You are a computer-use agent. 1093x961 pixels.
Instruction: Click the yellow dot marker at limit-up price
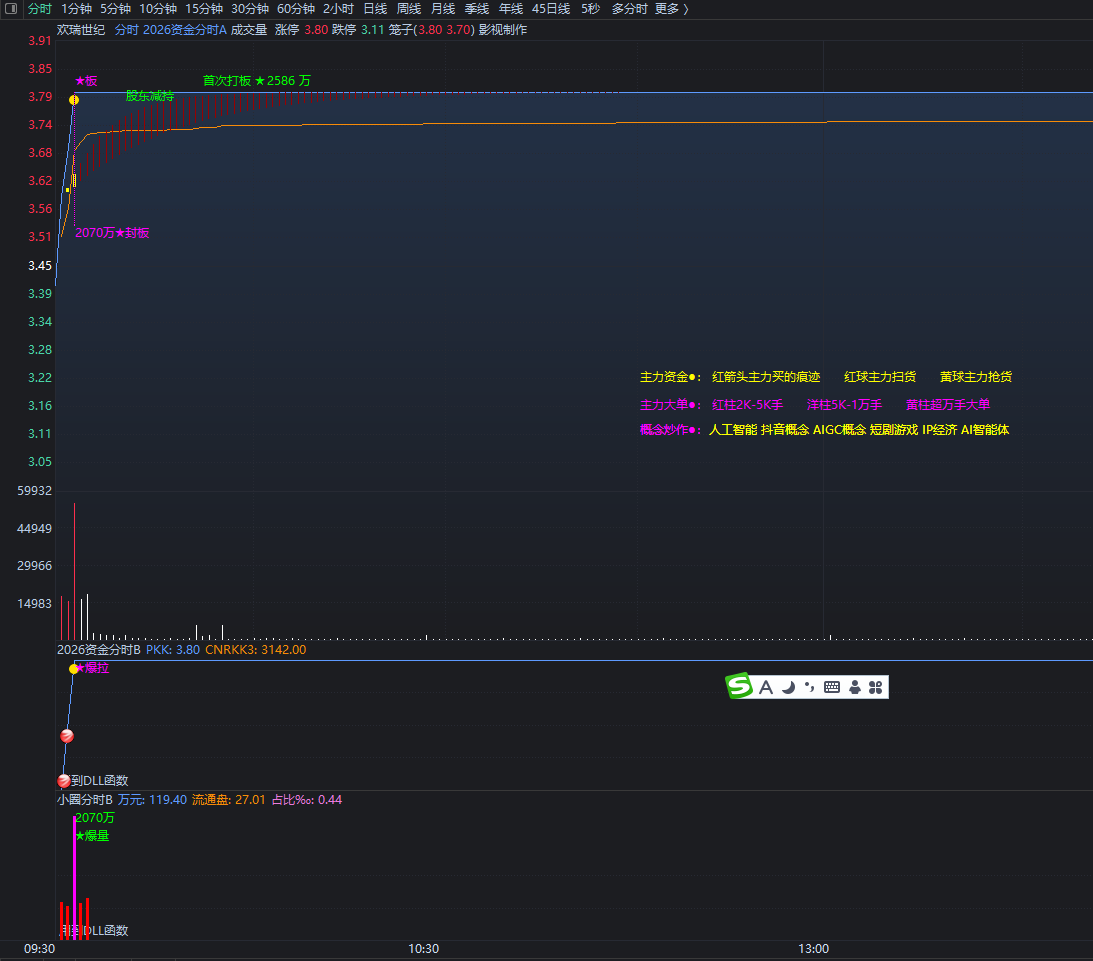tap(74, 100)
